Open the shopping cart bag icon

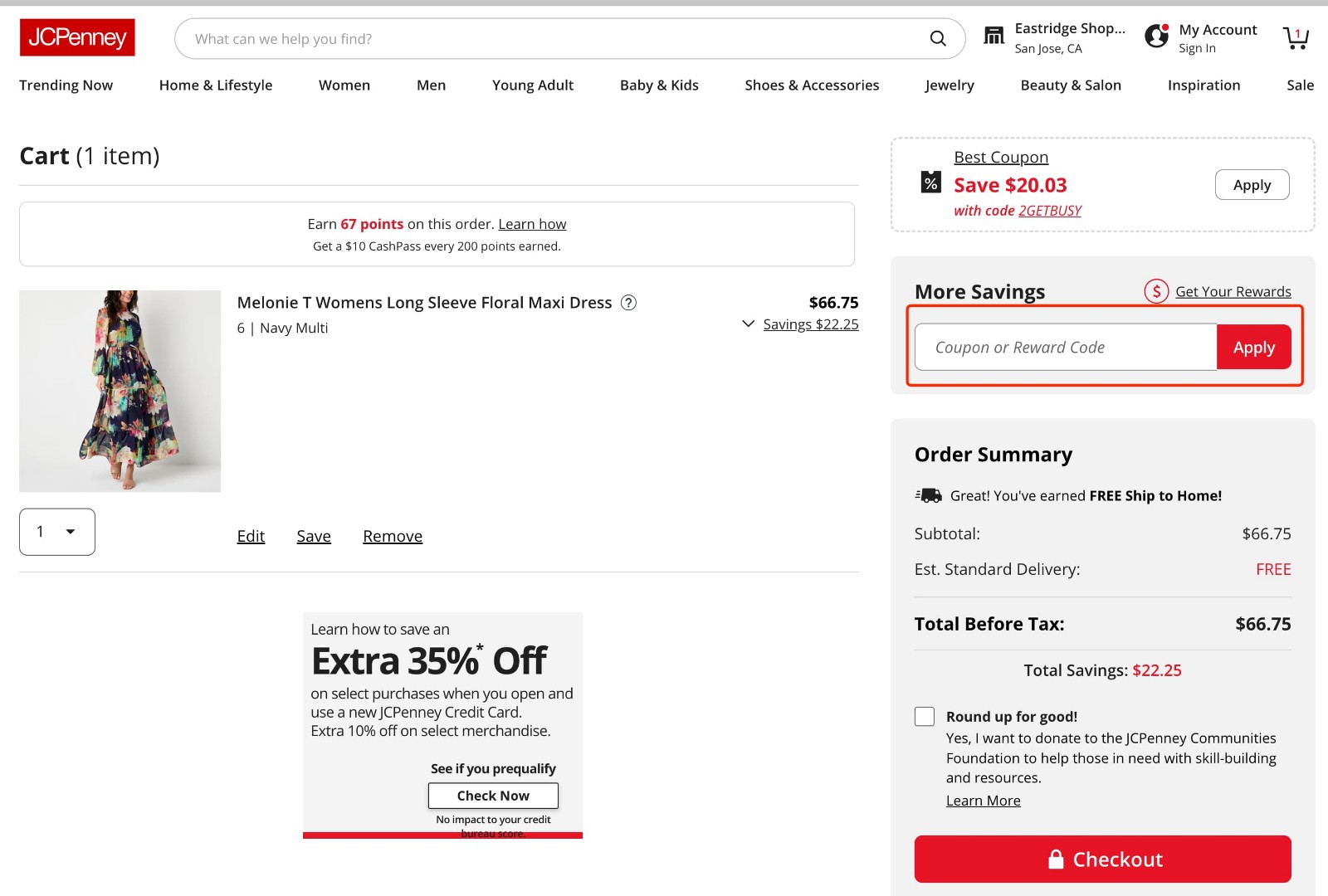1296,37
